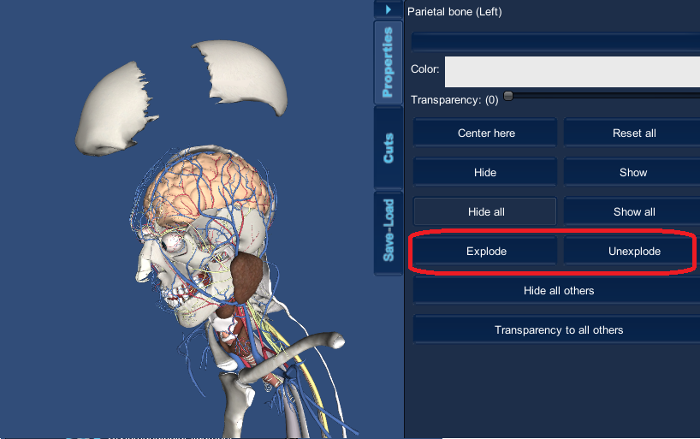Click the Hide all button
Screen dimensions: 700x439
486,212
